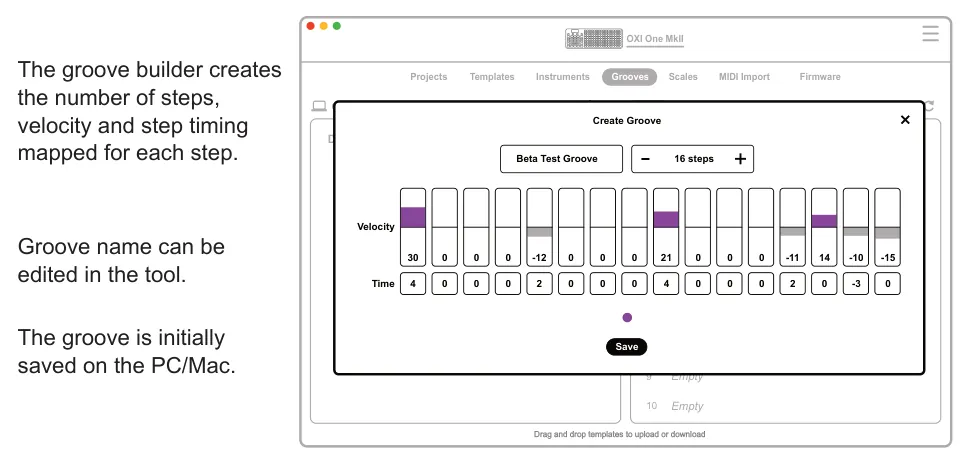Click the purple dot below time row

click(627, 318)
